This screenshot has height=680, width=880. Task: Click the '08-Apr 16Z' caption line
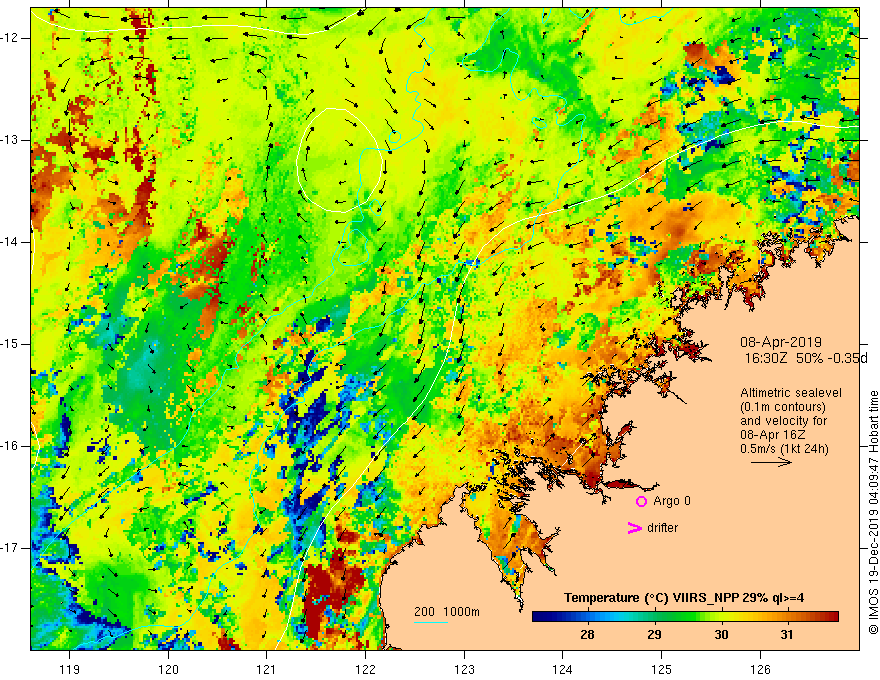773,434
